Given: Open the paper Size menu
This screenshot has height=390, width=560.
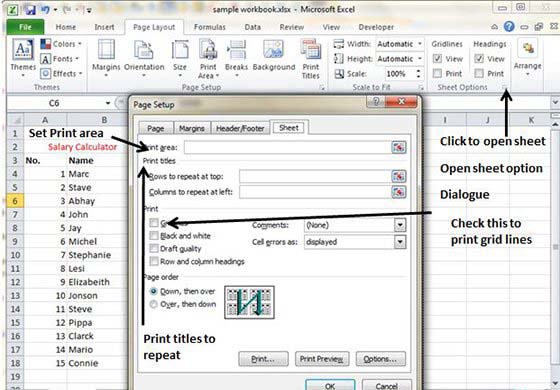Looking at the screenshot, I should coord(180,59).
